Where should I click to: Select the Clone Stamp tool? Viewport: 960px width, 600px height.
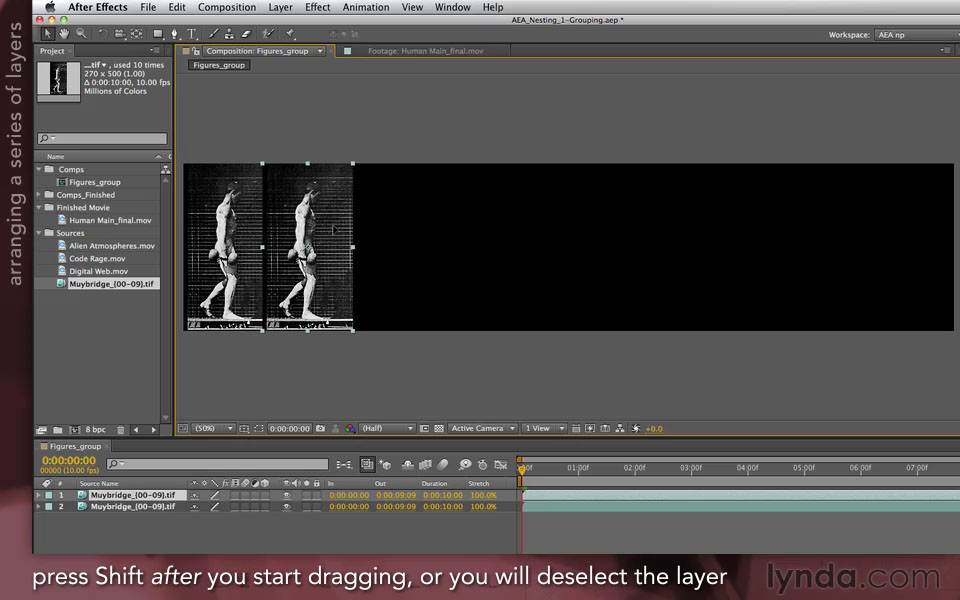(x=229, y=34)
